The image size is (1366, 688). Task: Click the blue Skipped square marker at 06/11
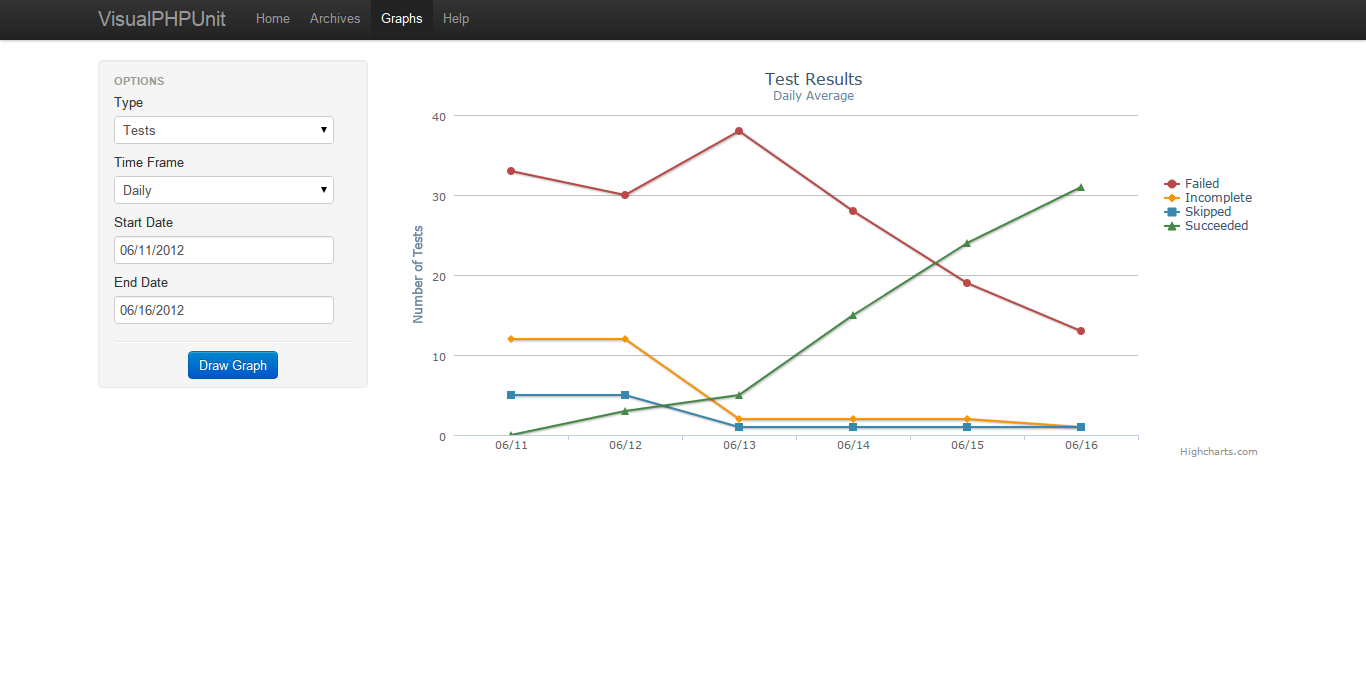512,395
